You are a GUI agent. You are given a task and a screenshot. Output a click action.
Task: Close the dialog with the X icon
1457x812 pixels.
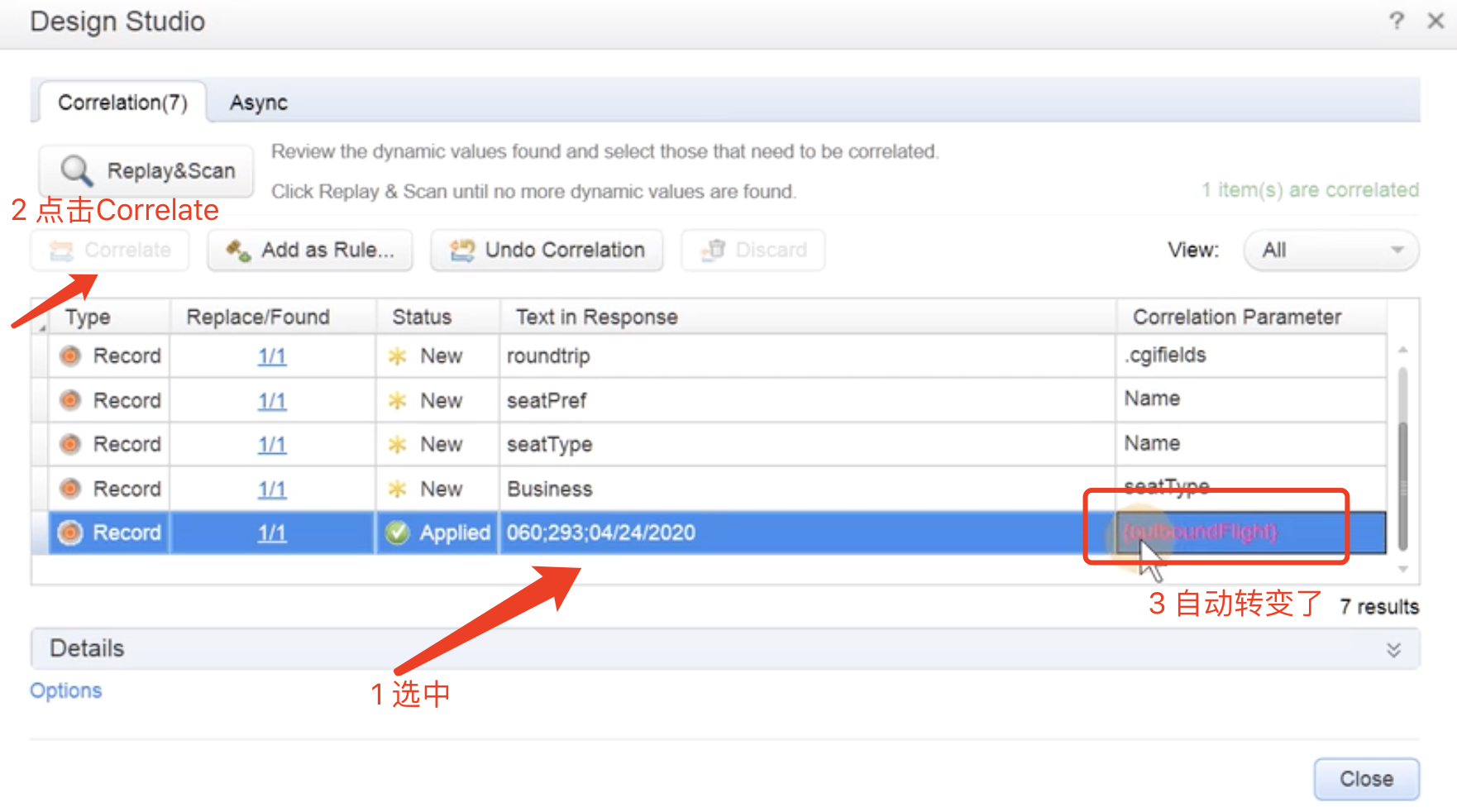[1436, 21]
